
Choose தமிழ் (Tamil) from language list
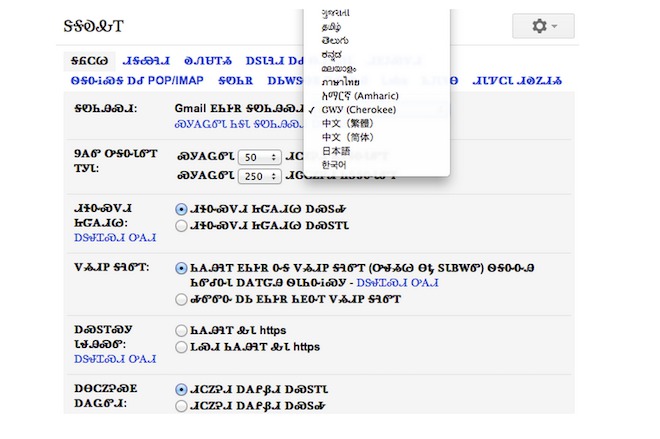click(331, 27)
